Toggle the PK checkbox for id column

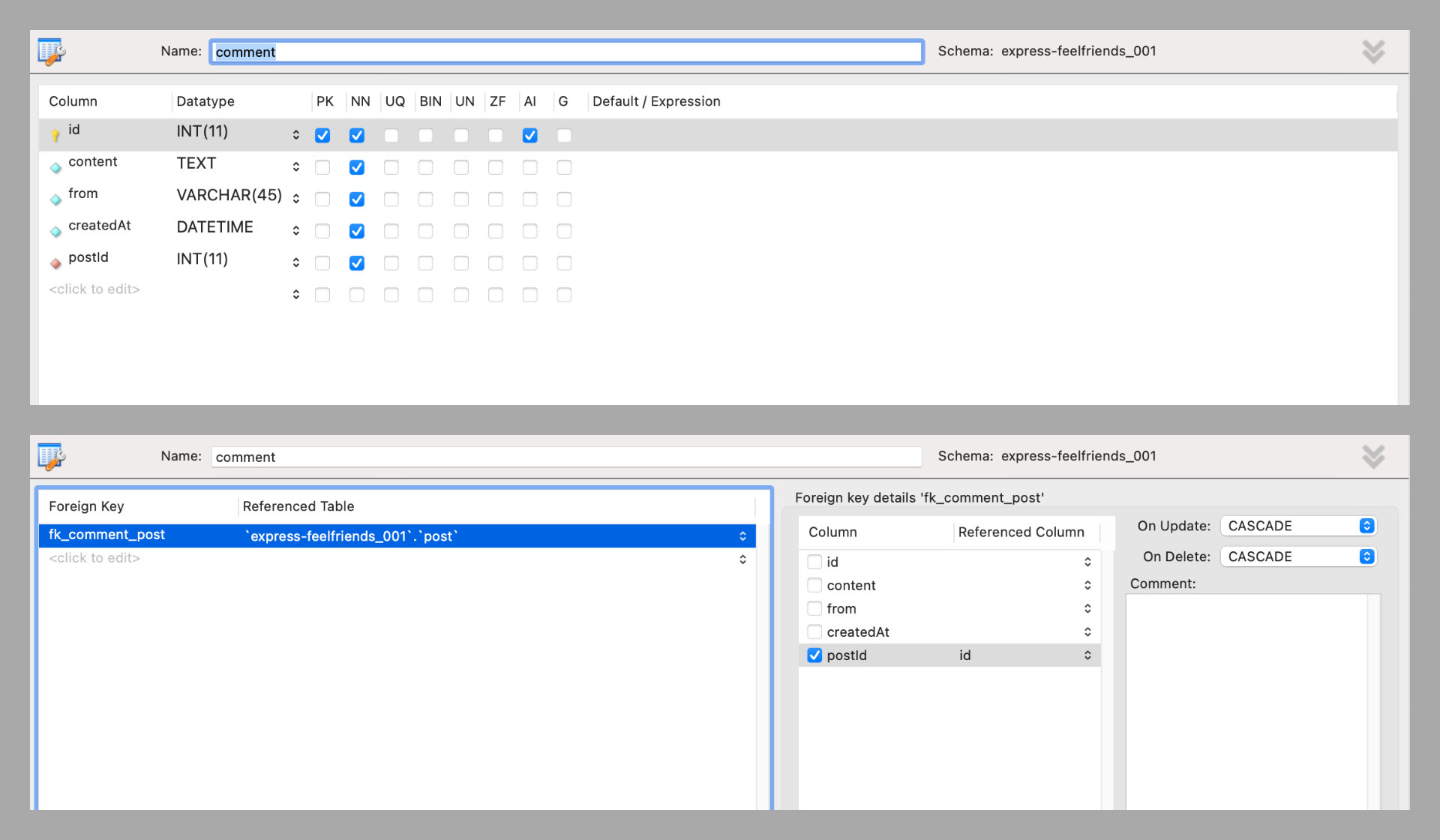tap(322, 134)
